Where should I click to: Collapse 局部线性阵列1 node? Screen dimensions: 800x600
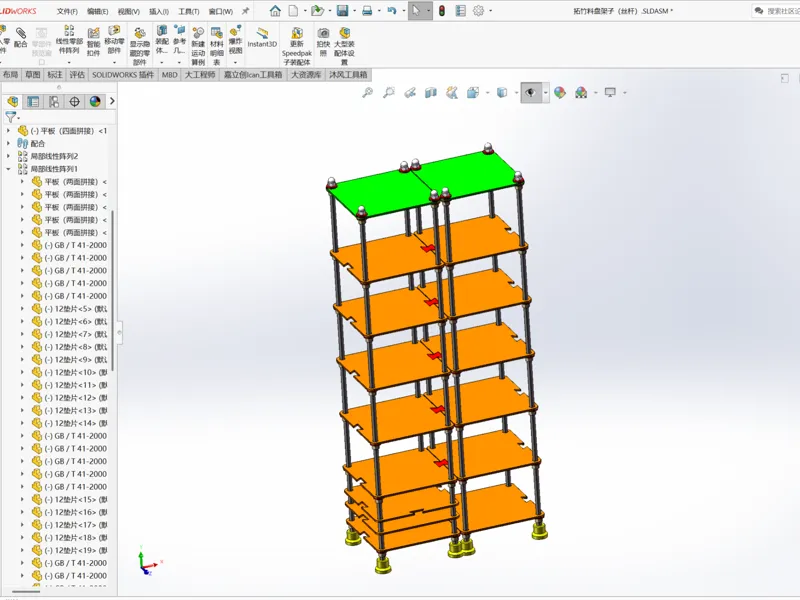[x=8, y=169]
